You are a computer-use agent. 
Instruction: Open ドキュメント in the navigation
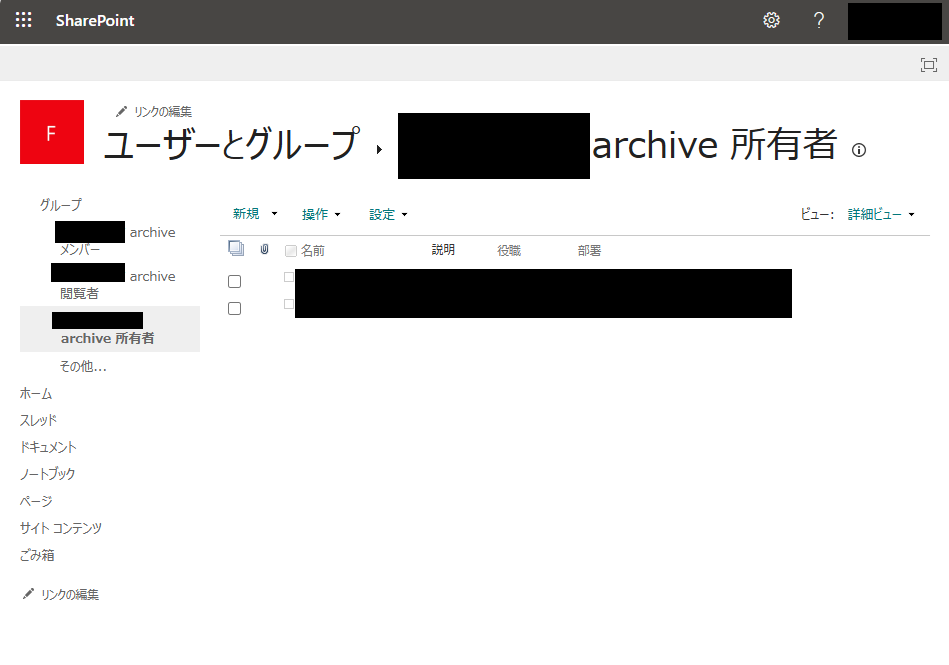48,447
